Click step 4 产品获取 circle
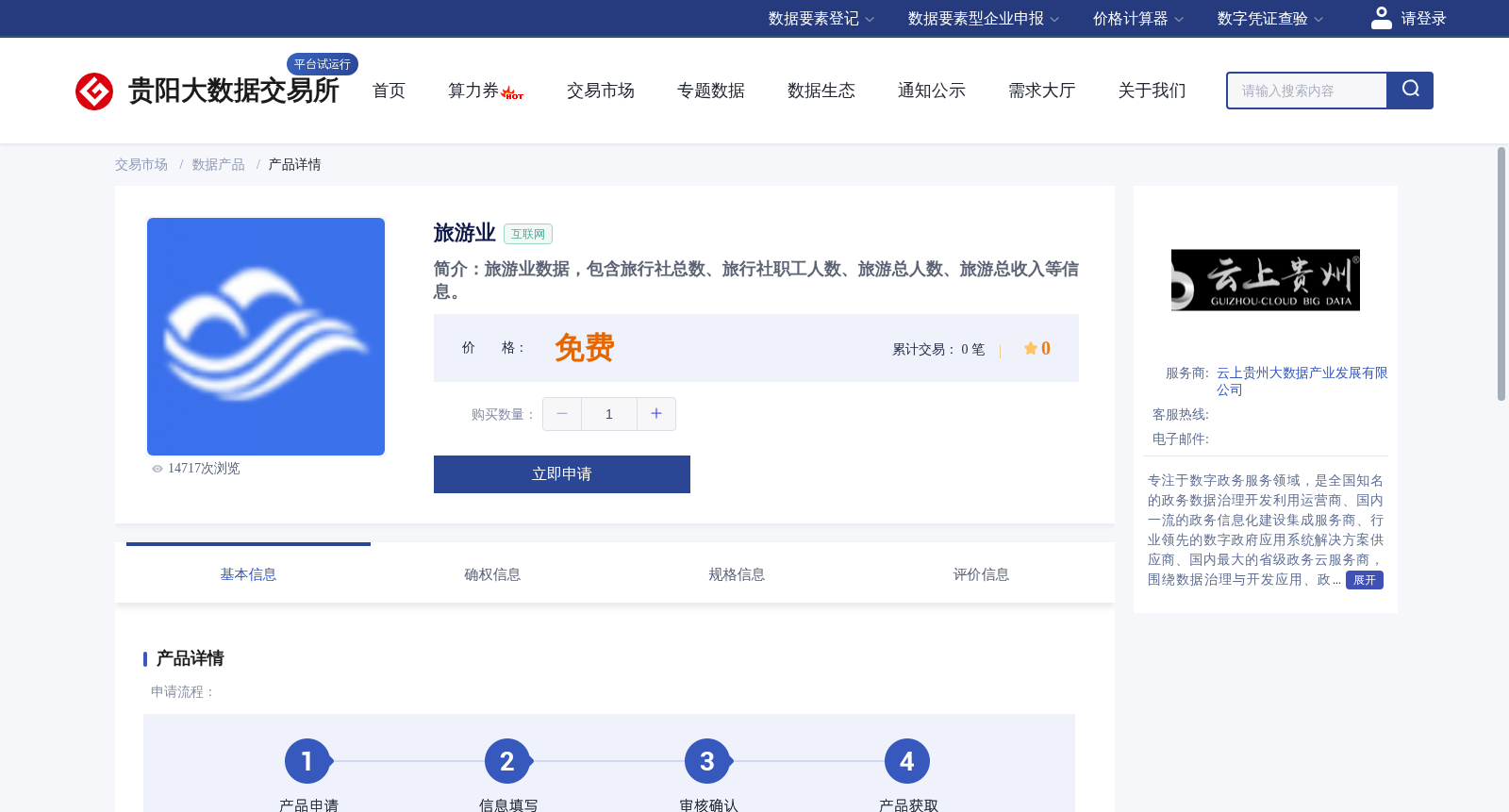Image resolution: width=1509 pixels, height=812 pixels. coord(907,761)
